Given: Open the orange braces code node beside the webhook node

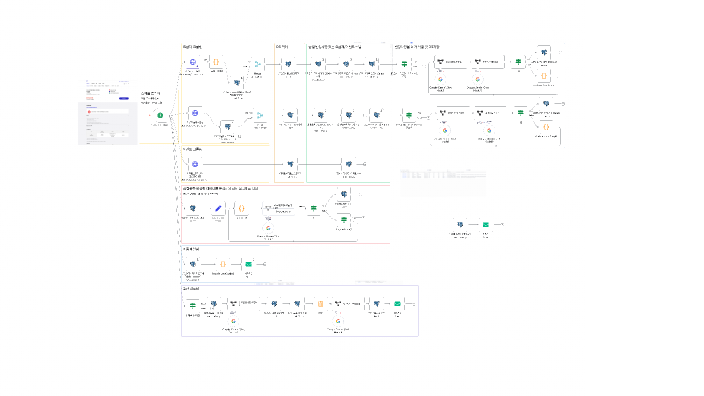Looking at the screenshot, I should coord(216,62).
